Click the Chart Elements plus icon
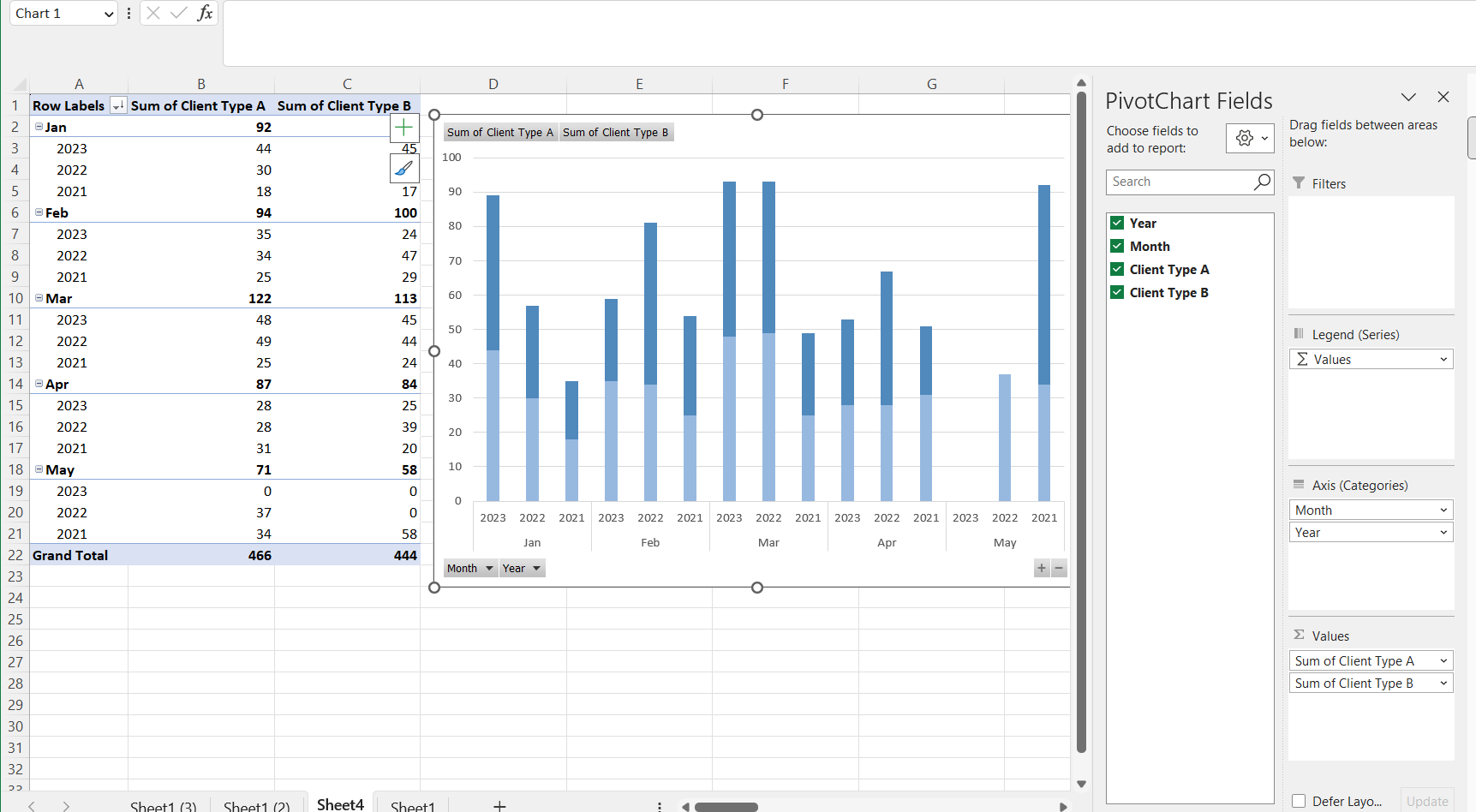 (x=403, y=127)
